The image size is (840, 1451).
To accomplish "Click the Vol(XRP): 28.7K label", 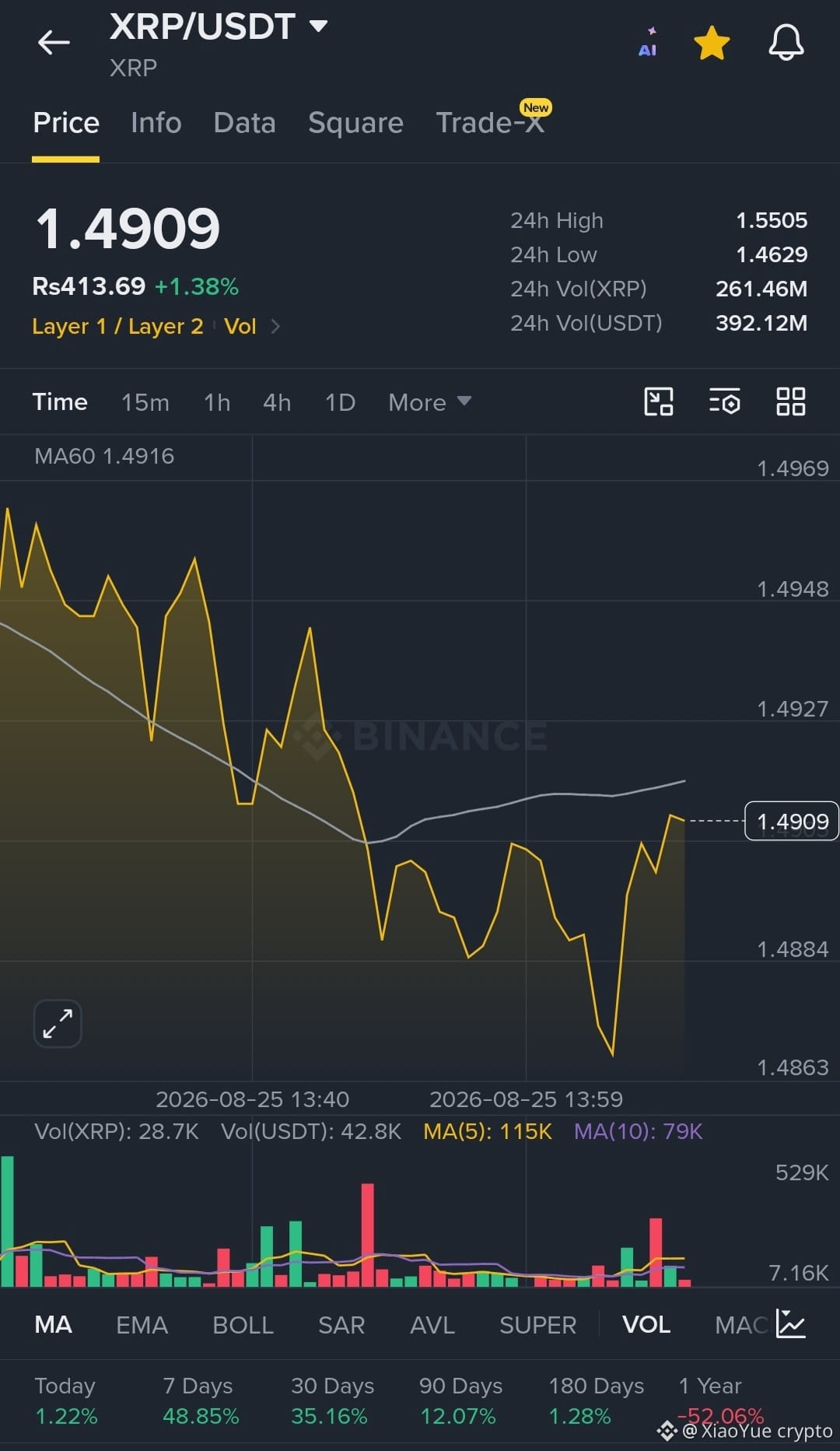I will pos(117,1131).
